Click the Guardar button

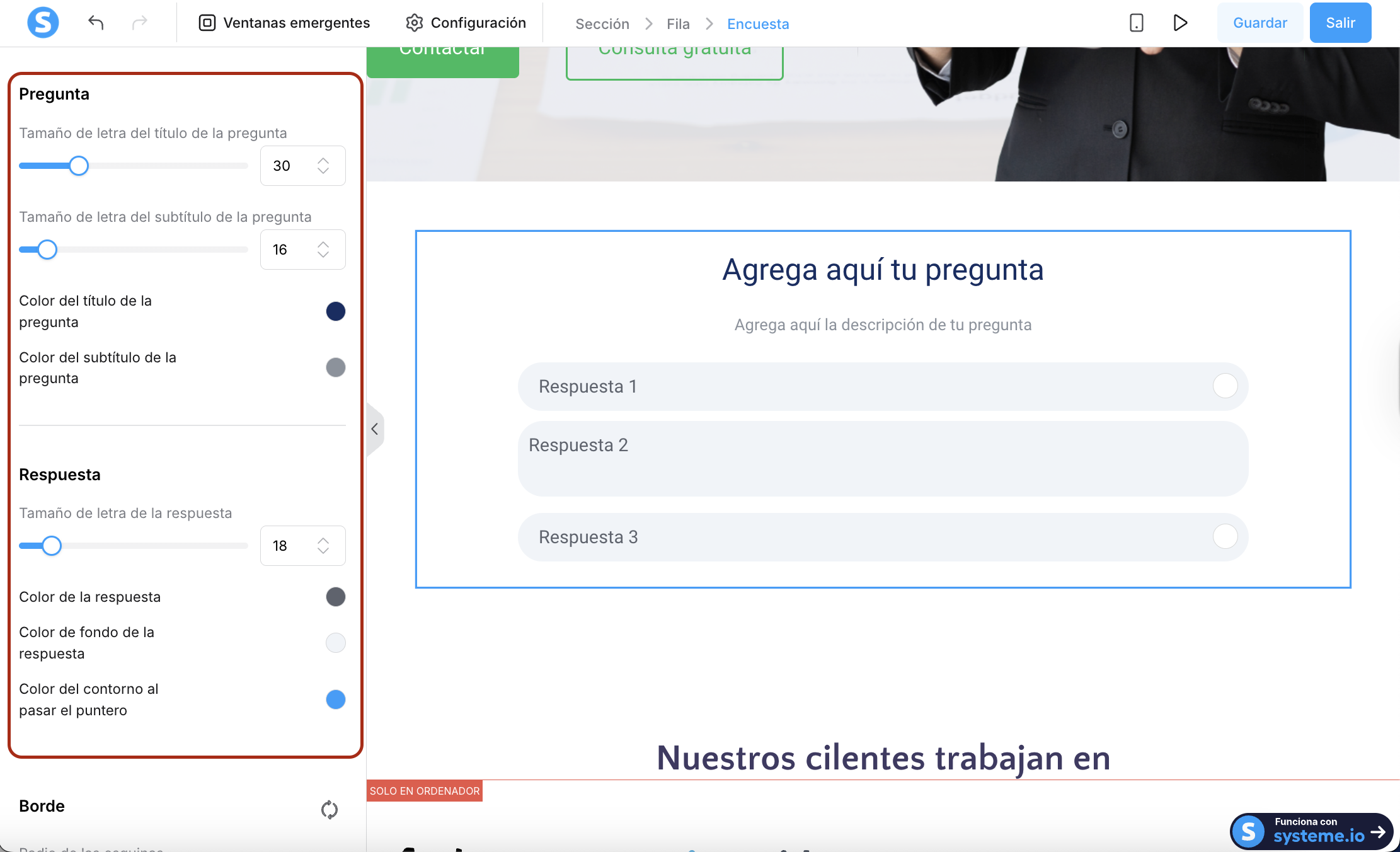(x=1259, y=23)
